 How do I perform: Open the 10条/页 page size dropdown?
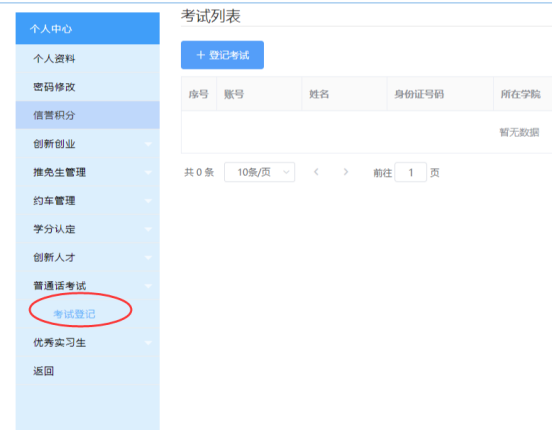pos(260,172)
